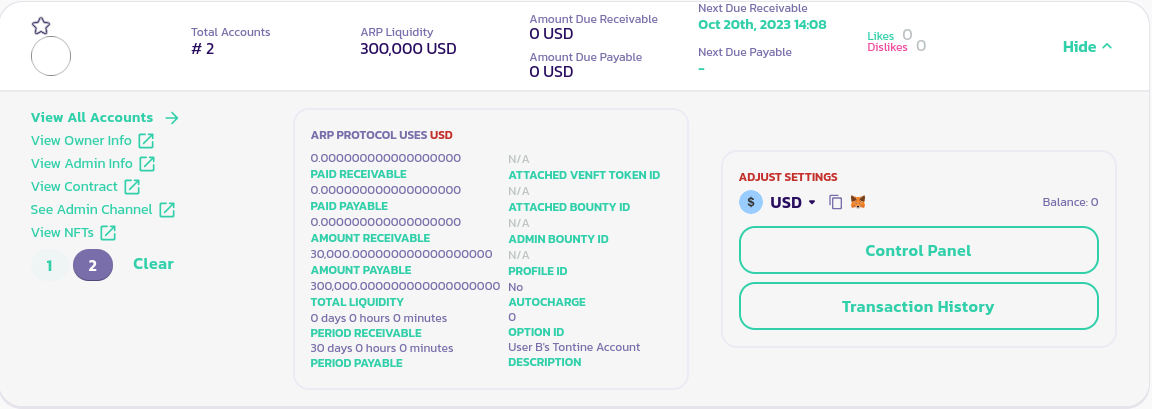Click external link icon beside View Admin Info
1152x409 pixels.
point(147,164)
